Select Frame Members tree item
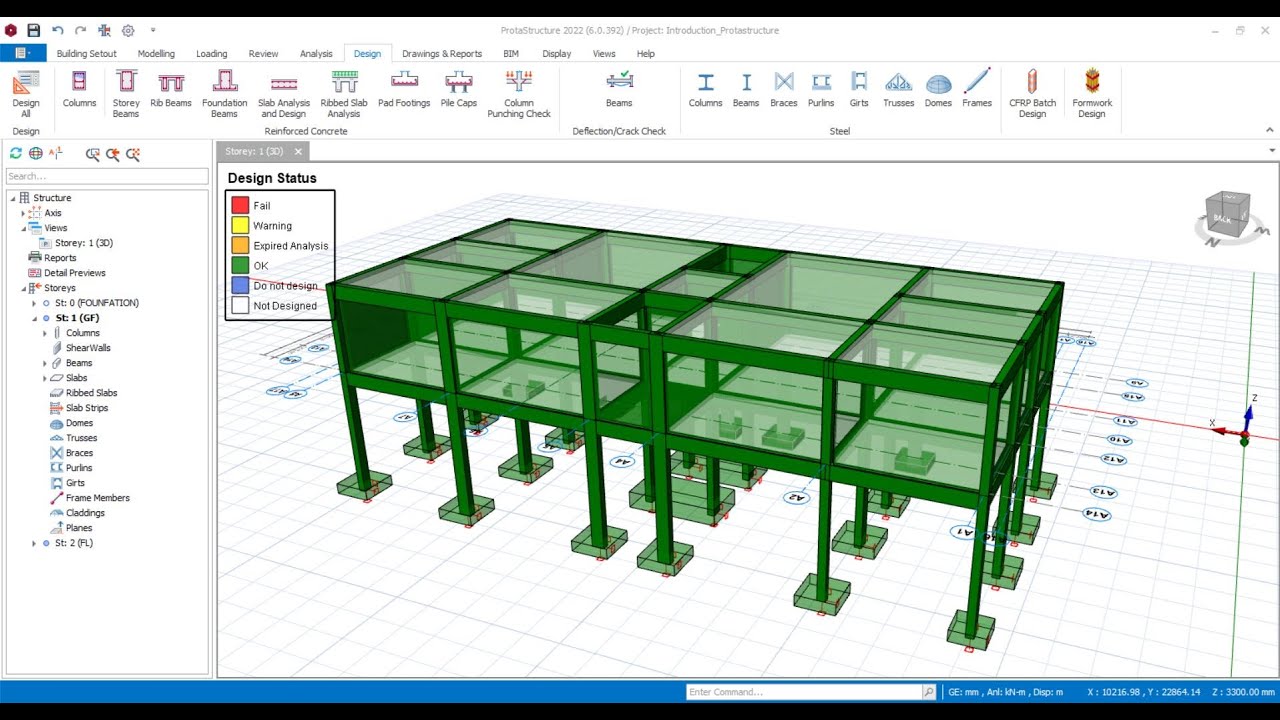Image resolution: width=1280 pixels, height=720 pixels. tap(97, 498)
